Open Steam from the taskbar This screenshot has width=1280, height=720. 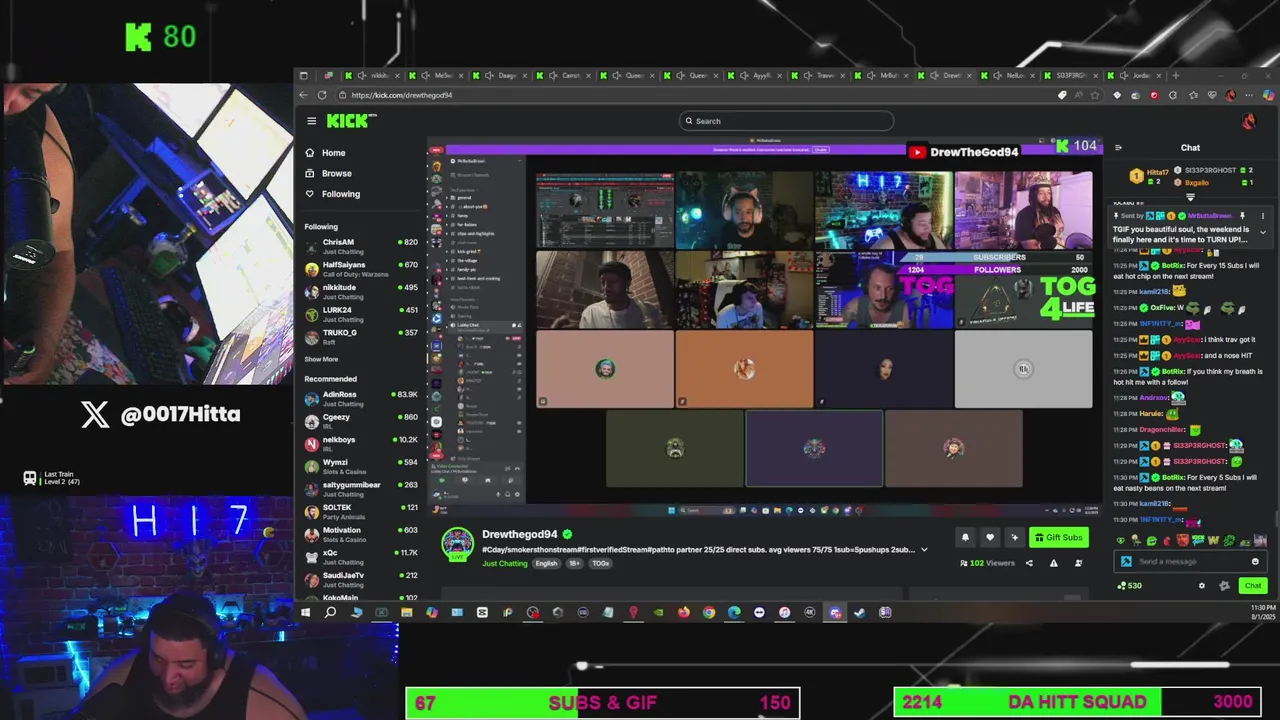[859, 612]
